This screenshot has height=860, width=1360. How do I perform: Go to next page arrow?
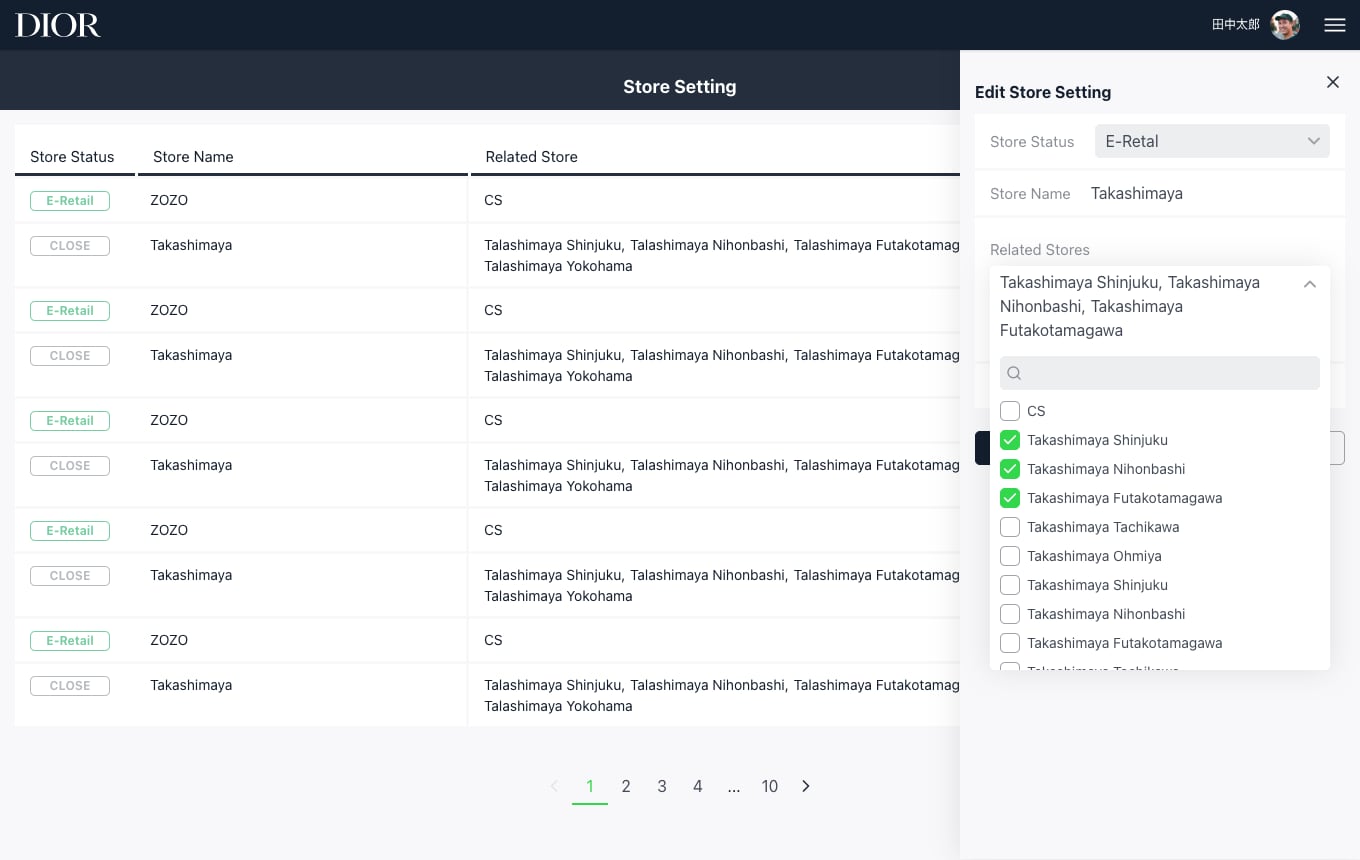[x=806, y=786]
